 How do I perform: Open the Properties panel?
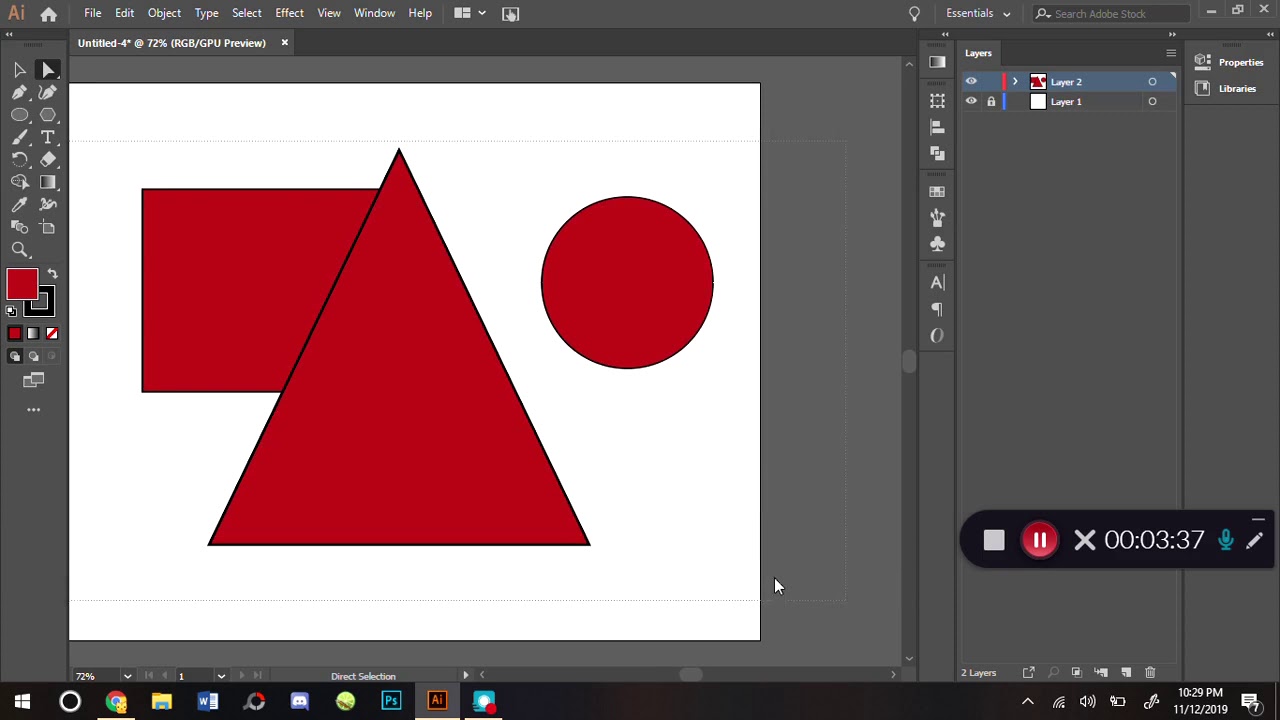(1230, 62)
